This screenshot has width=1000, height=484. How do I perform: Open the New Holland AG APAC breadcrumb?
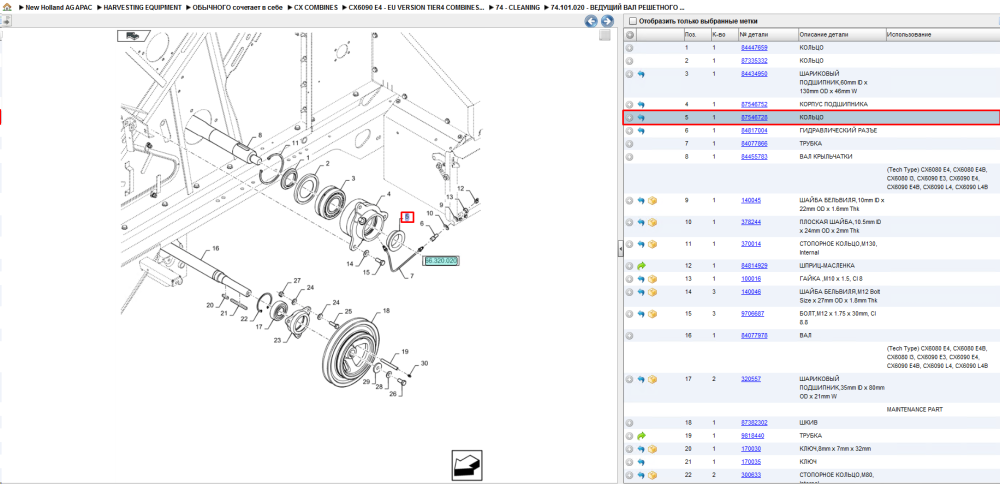59,8
